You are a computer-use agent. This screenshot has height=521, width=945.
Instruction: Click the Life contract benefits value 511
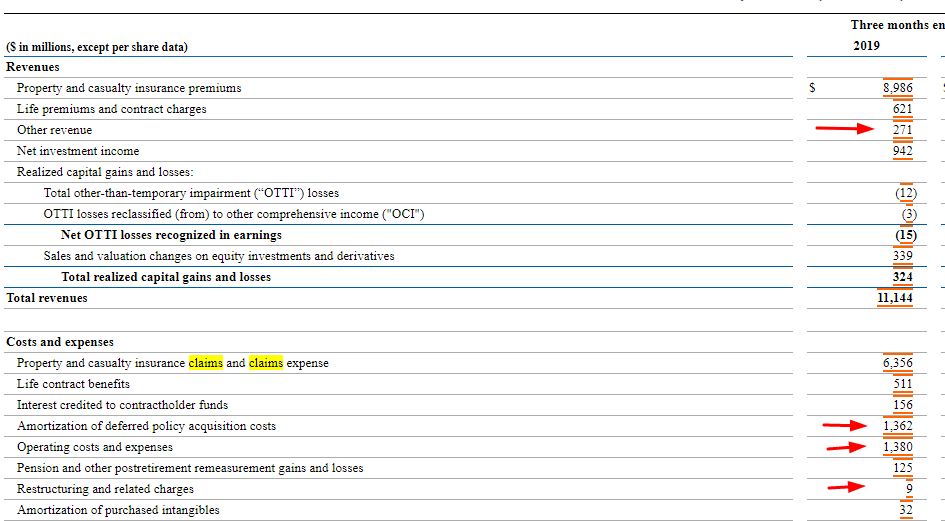click(x=902, y=384)
